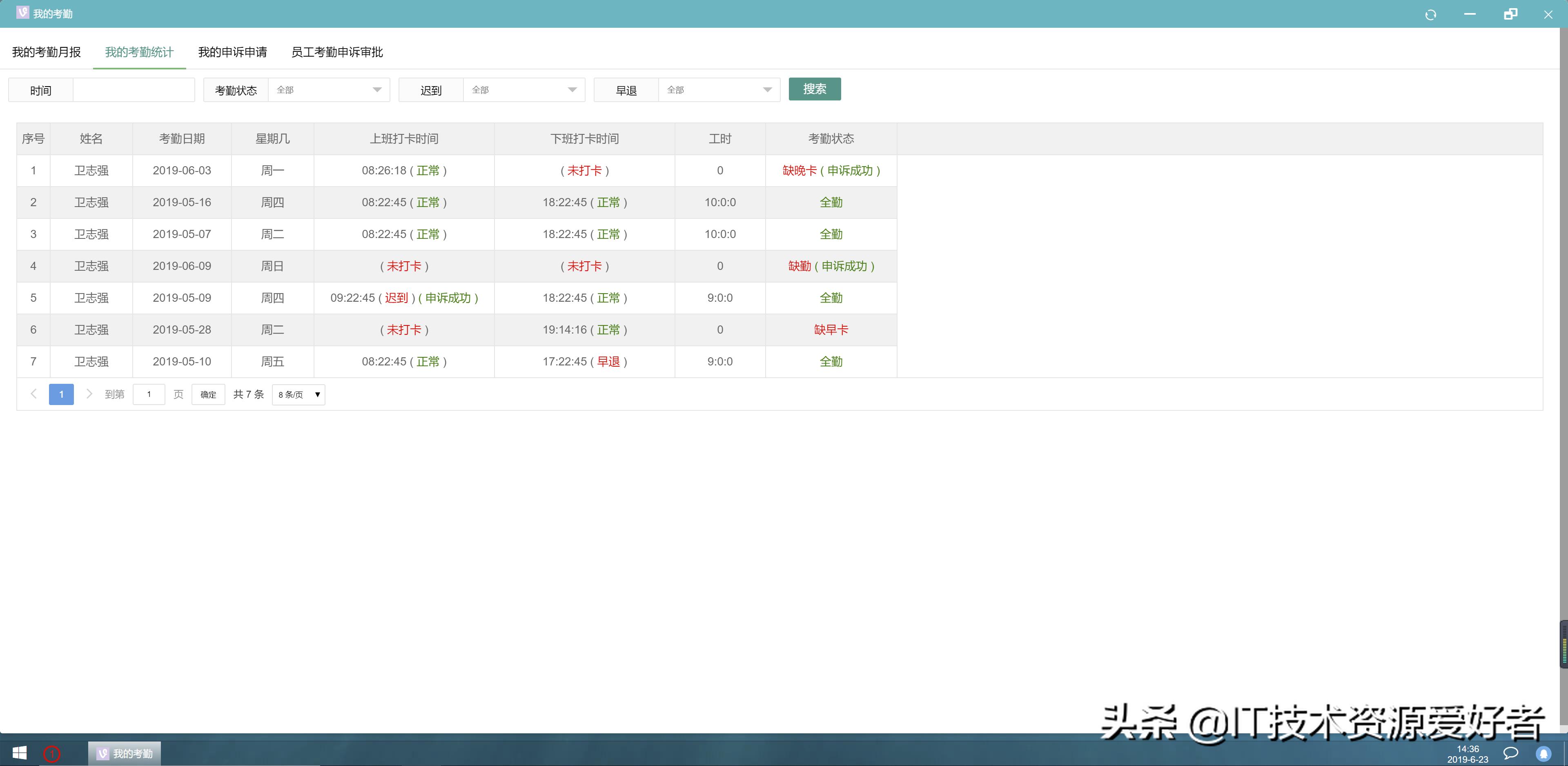This screenshot has width=1568, height=766.
Task: Open the 考勤状态 dropdown
Action: (x=329, y=89)
